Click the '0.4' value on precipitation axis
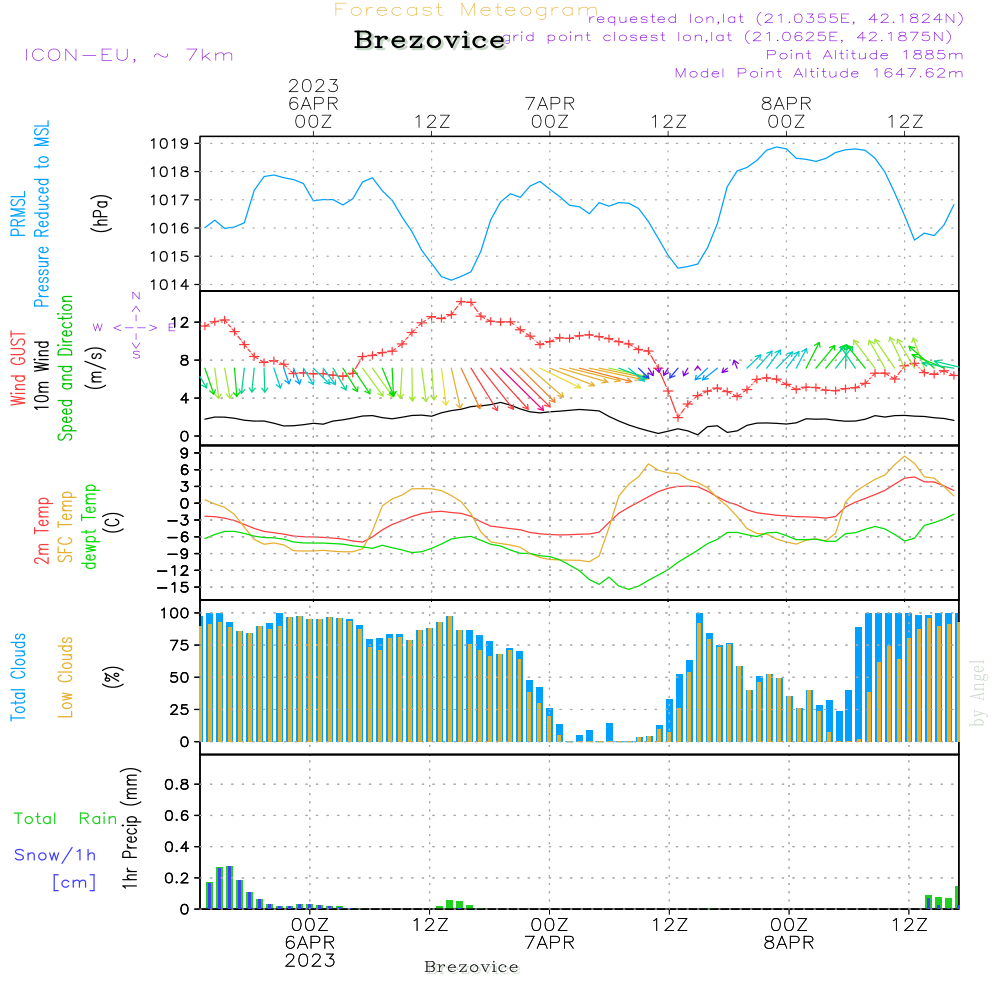Image resolution: width=1000 pixels, height=1000 pixels. point(177,847)
